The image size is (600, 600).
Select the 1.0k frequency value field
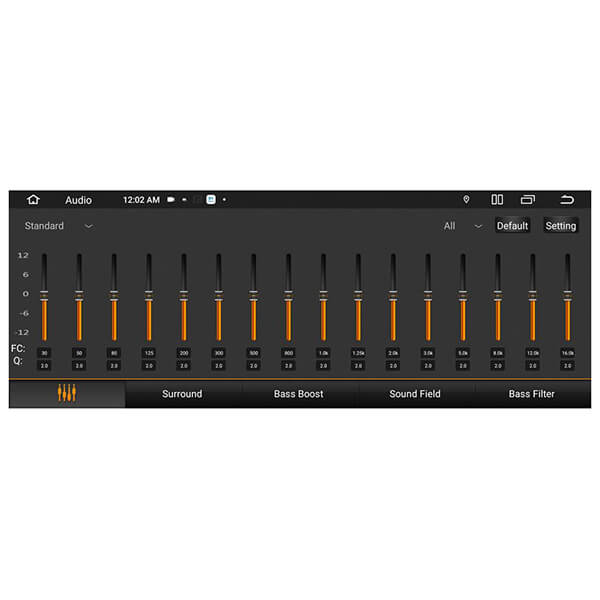[x=323, y=353]
